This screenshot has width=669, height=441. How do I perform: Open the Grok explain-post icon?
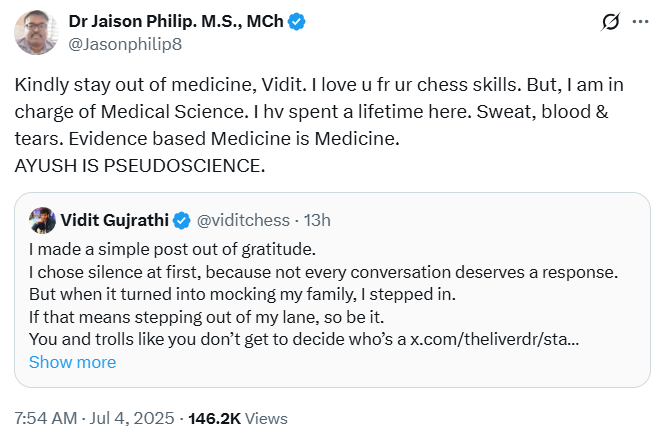tap(606, 23)
